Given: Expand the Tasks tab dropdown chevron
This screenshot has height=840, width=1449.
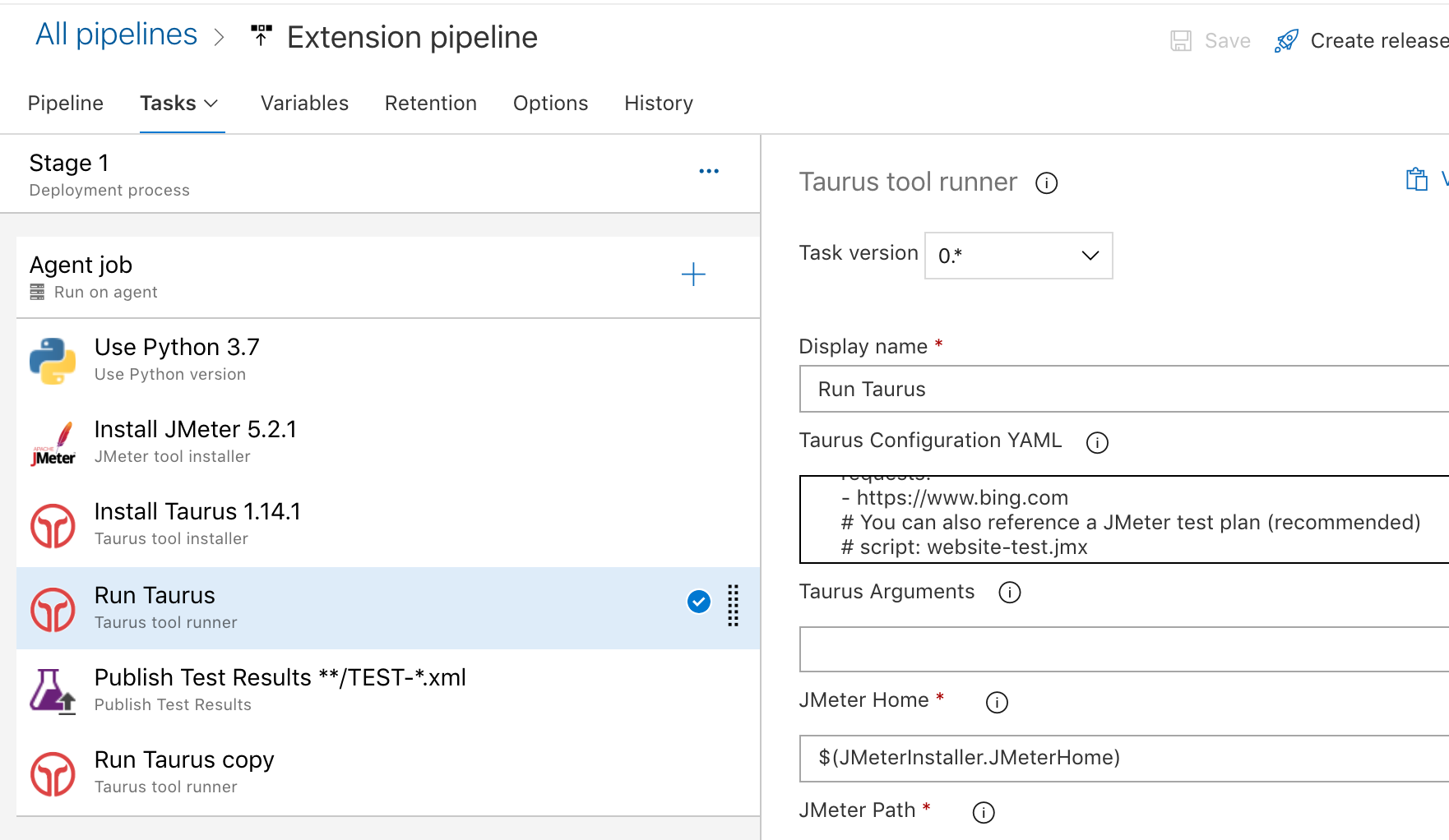Looking at the screenshot, I should click(211, 104).
